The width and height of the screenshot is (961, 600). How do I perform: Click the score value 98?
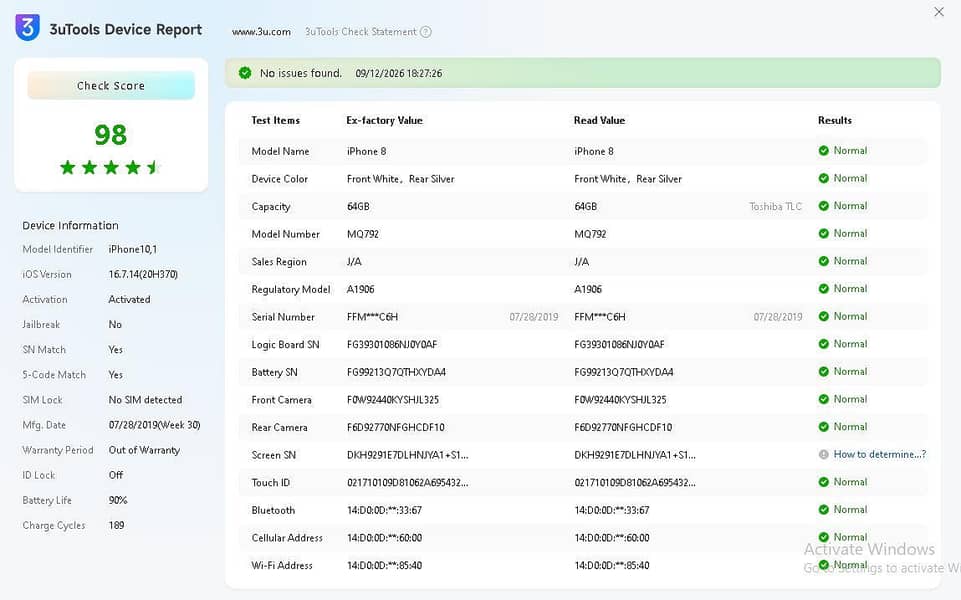[x=110, y=135]
